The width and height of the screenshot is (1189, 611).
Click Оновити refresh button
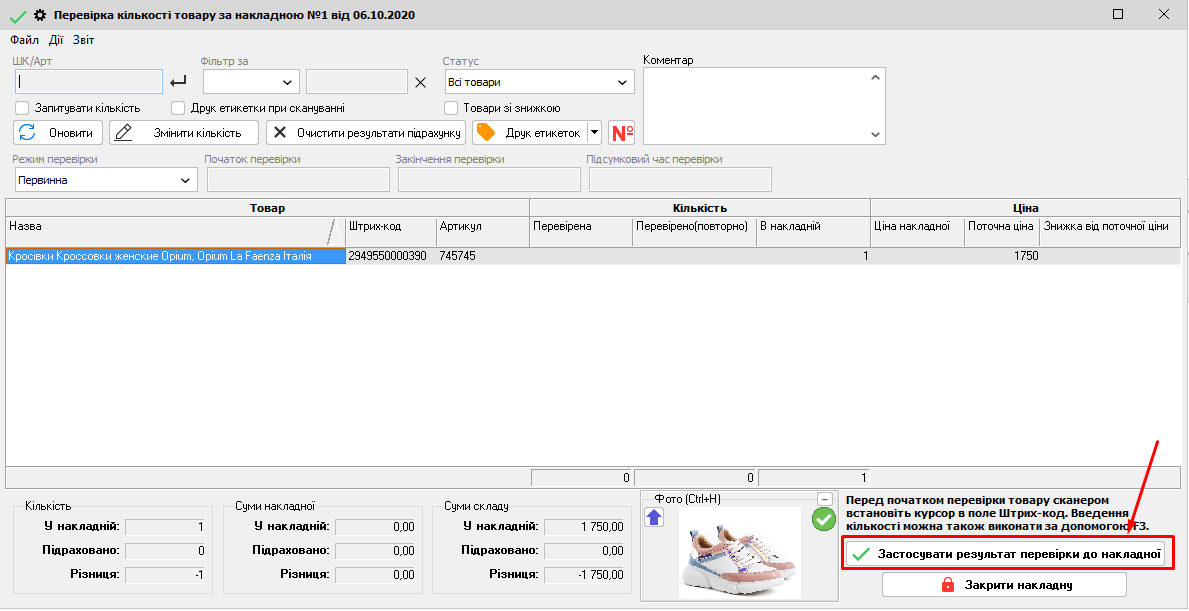(58, 133)
